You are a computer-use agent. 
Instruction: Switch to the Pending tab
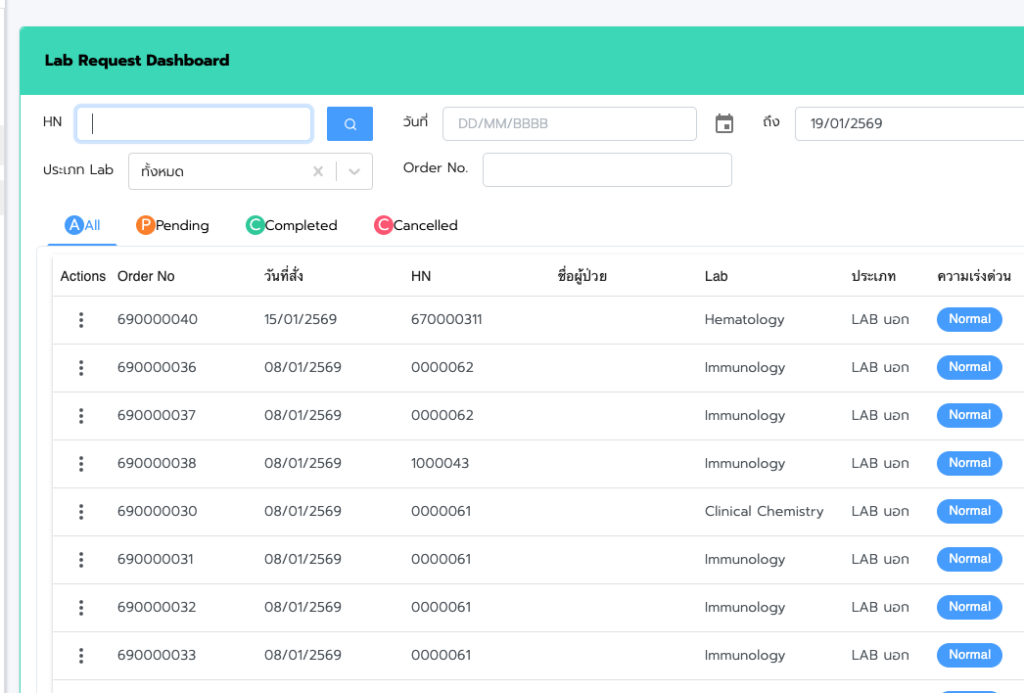point(173,226)
